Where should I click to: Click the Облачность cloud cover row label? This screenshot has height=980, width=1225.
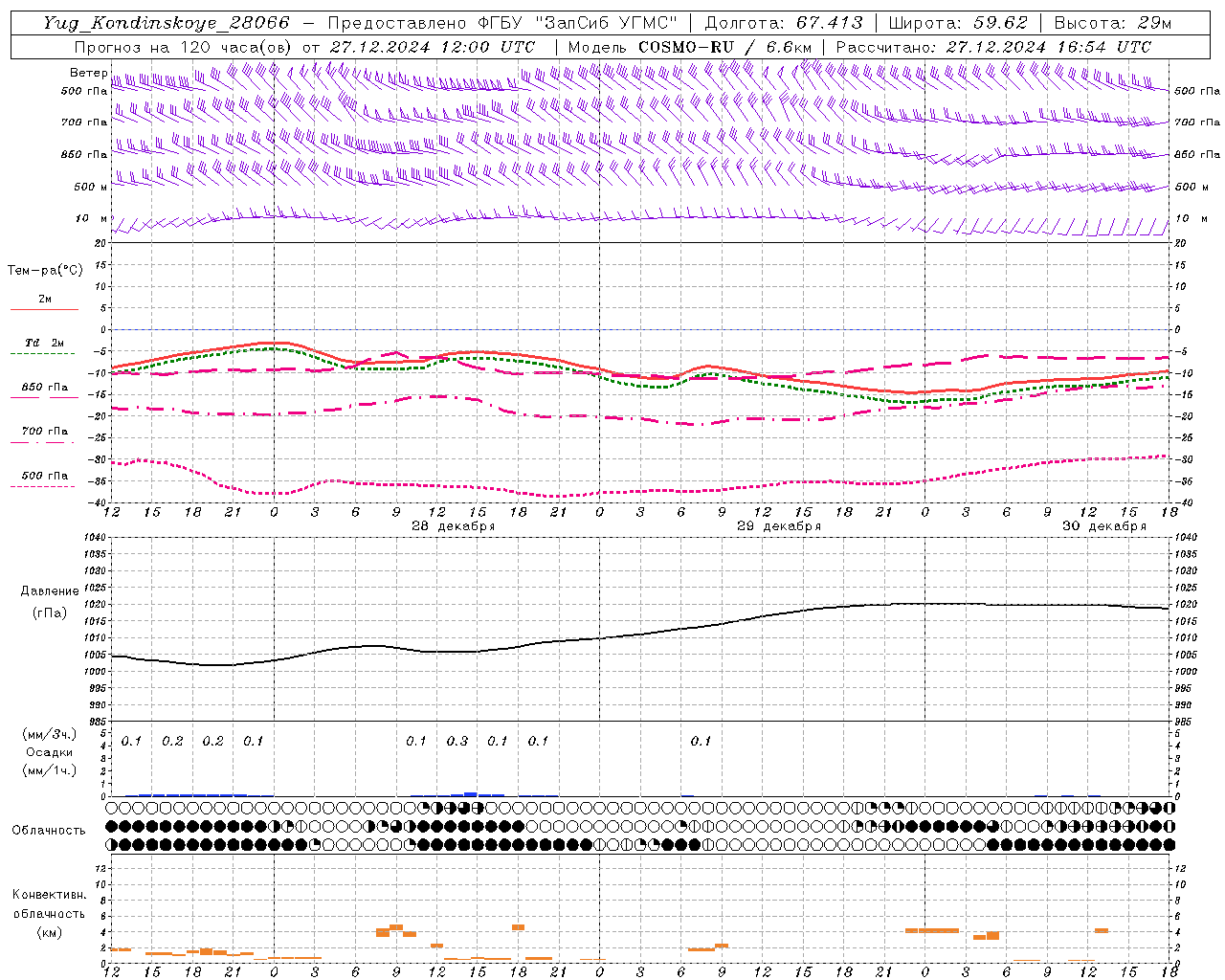[x=49, y=831]
